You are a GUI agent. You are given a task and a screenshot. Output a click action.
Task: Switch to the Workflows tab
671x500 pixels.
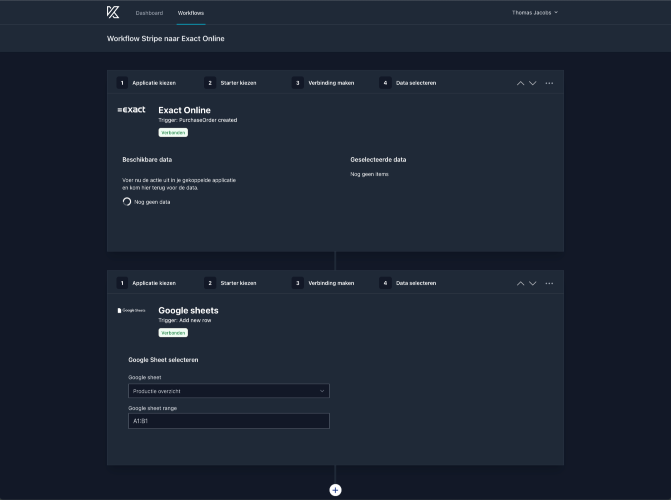(x=191, y=13)
